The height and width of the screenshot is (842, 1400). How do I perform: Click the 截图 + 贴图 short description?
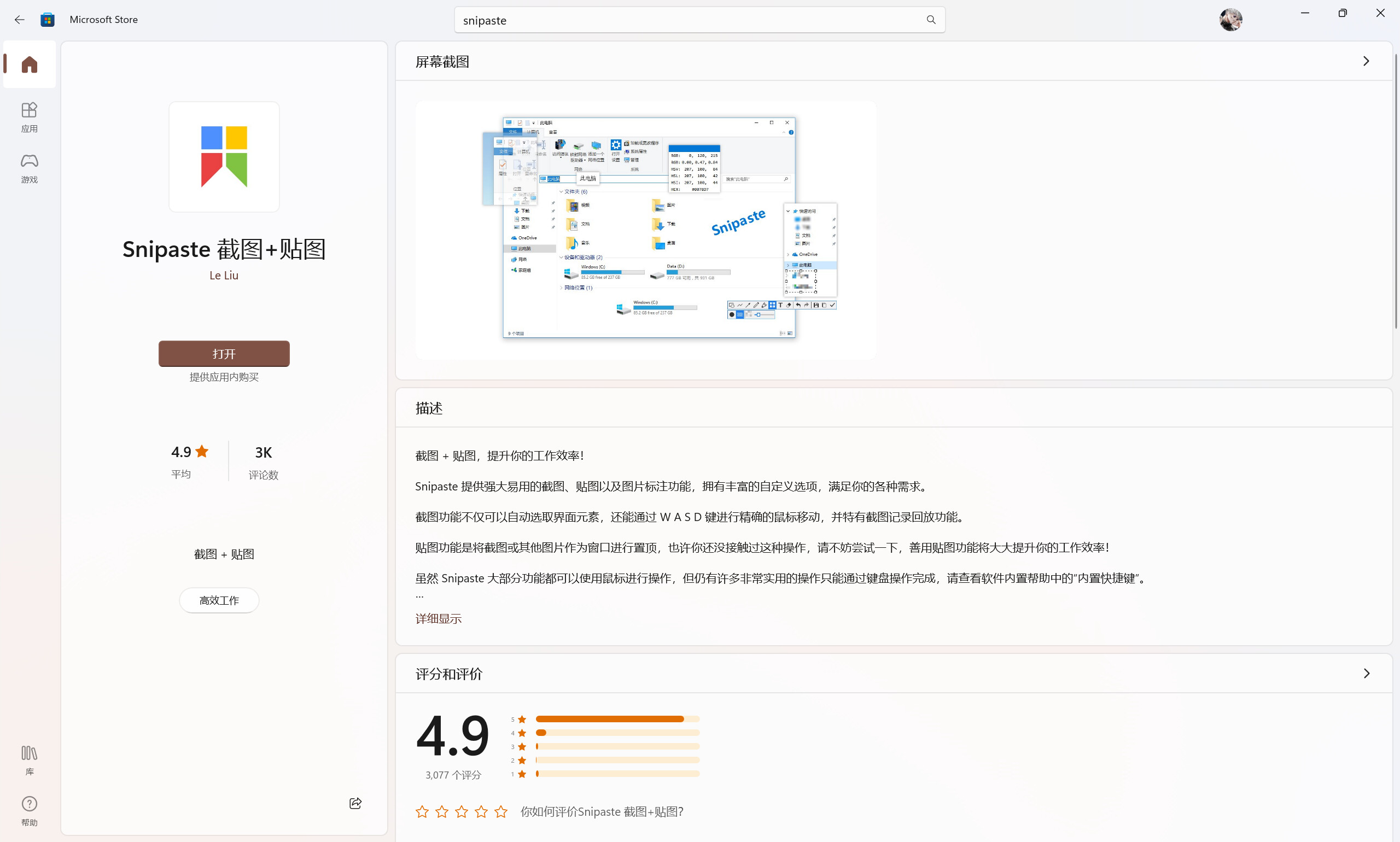click(224, 554)
